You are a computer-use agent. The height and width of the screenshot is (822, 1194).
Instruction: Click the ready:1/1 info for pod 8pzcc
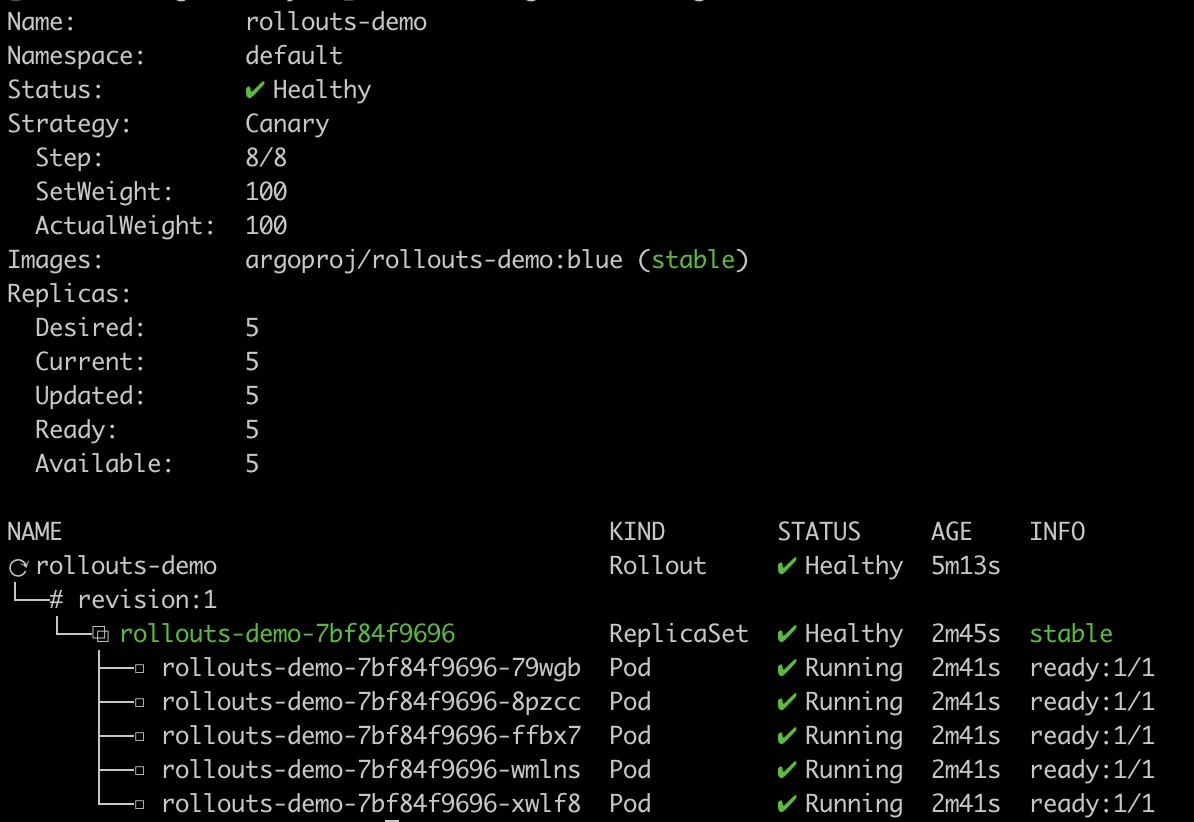coord(1092,702)
